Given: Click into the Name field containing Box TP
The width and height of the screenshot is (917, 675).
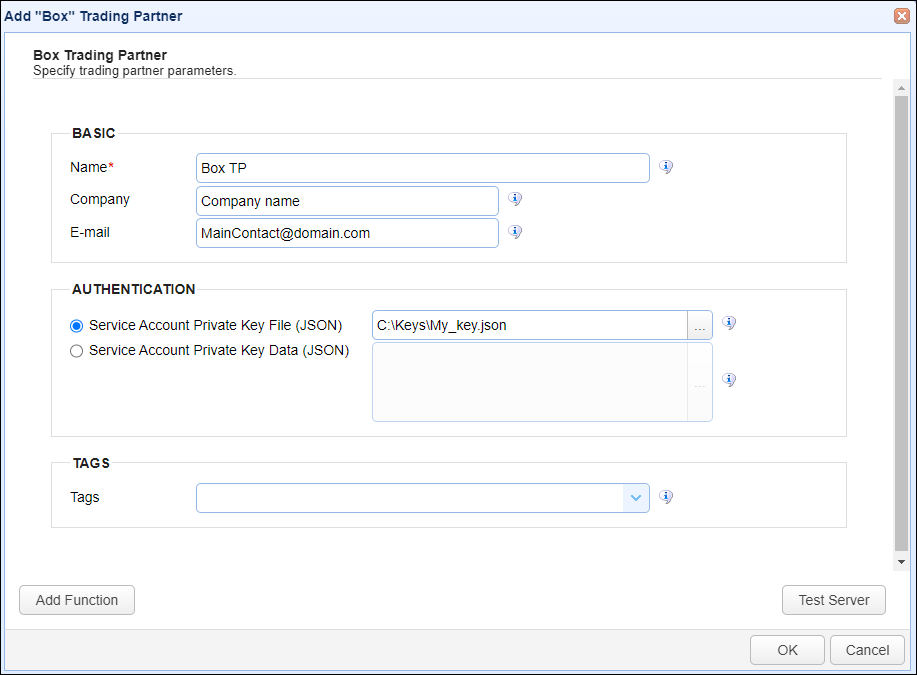Looking at the screenshot, I should (423, 168).
